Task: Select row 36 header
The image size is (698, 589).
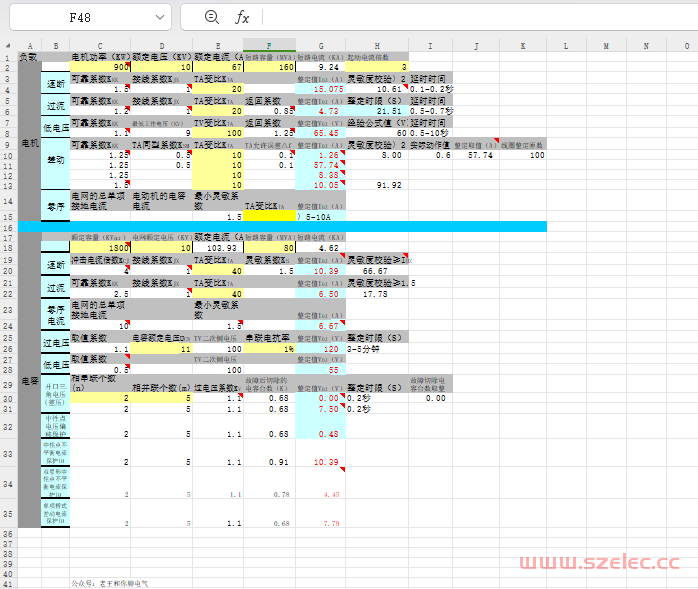Action: [x=8, y=534]
